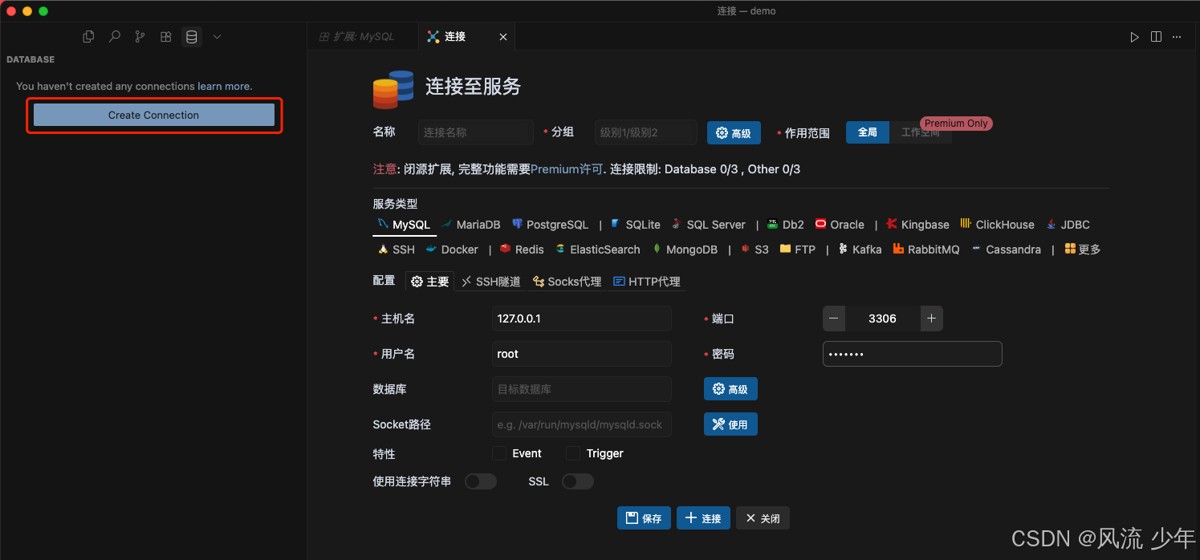Focus the 用户名 field with root
The width and height of the screenshot is (1200, 560).
581,354
